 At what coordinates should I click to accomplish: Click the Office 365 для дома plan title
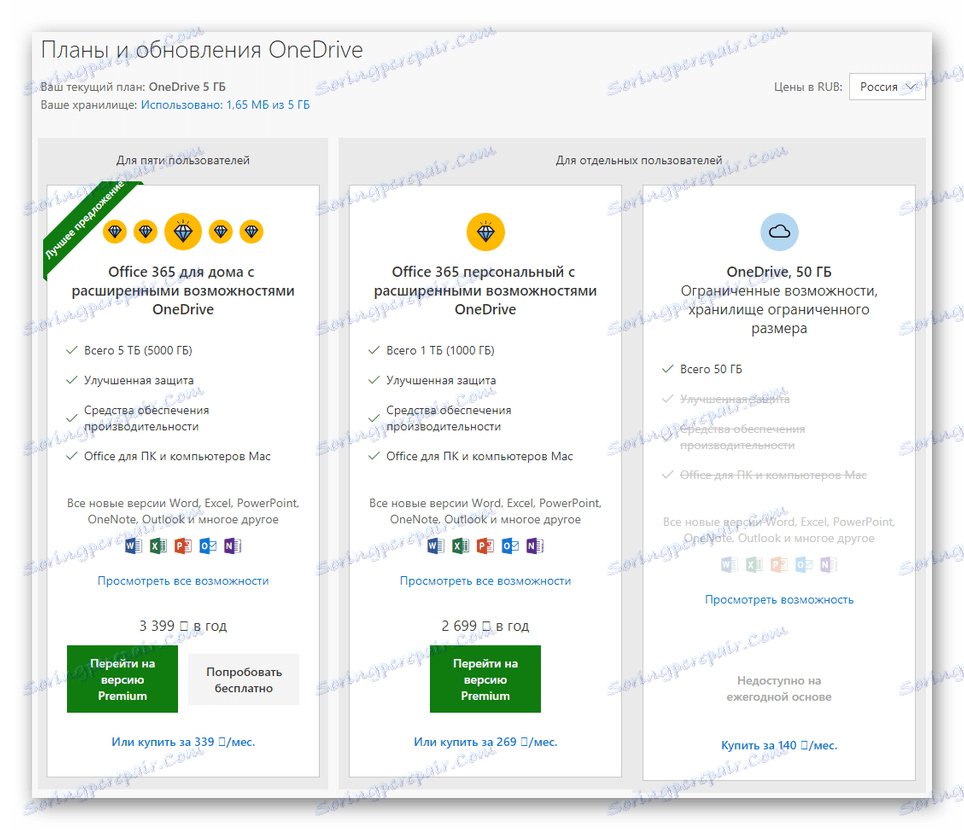click(x=183, y=290)
